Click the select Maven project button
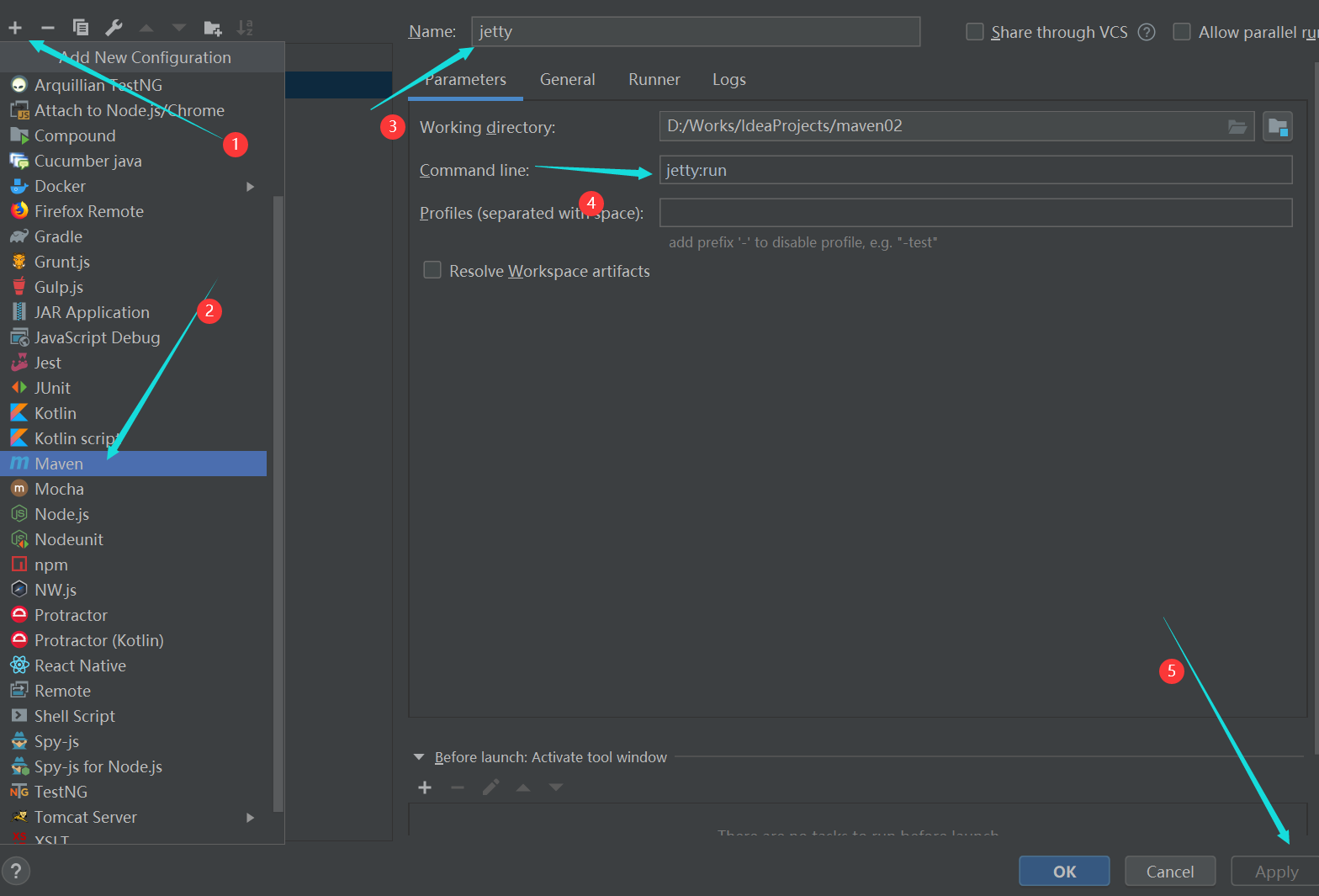1319x896 pixels. [x=1278, y=126]
